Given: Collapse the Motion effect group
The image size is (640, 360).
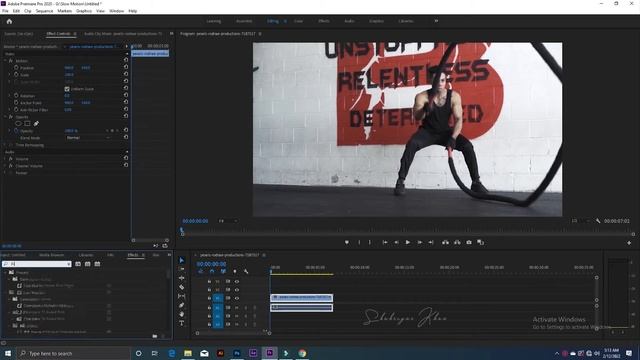Looking at the screenshot, I should pos(5,60).
